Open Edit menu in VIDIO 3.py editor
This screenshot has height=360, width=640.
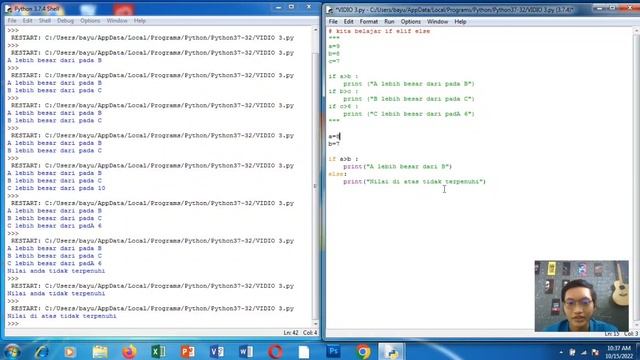pos(348,21)
